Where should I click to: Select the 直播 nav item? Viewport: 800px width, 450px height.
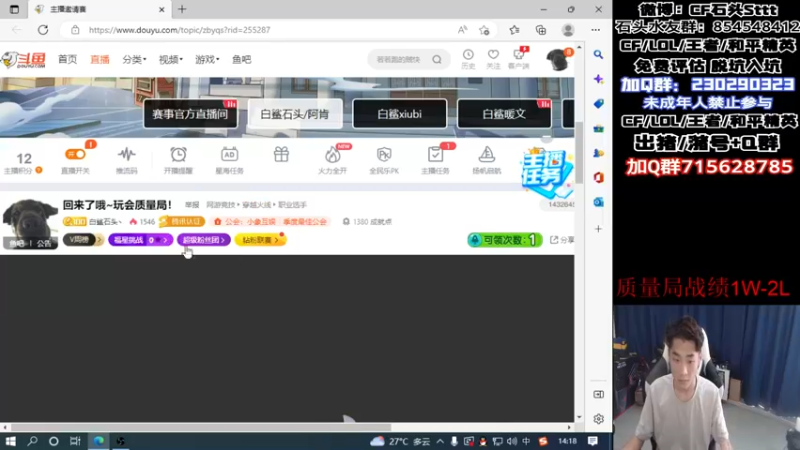click(x=100, y=60)
